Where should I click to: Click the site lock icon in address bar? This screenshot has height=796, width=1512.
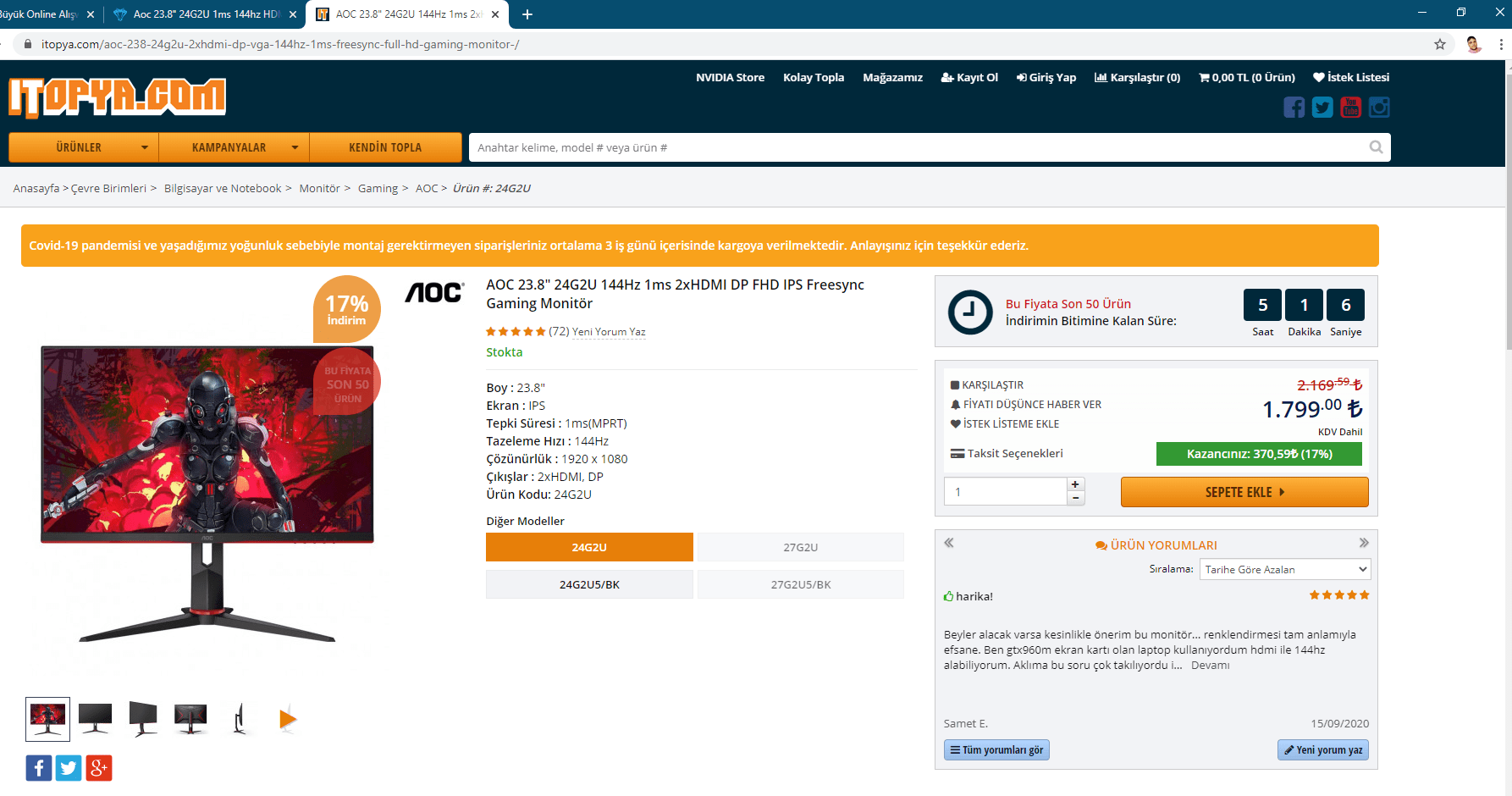coord(27,44)
